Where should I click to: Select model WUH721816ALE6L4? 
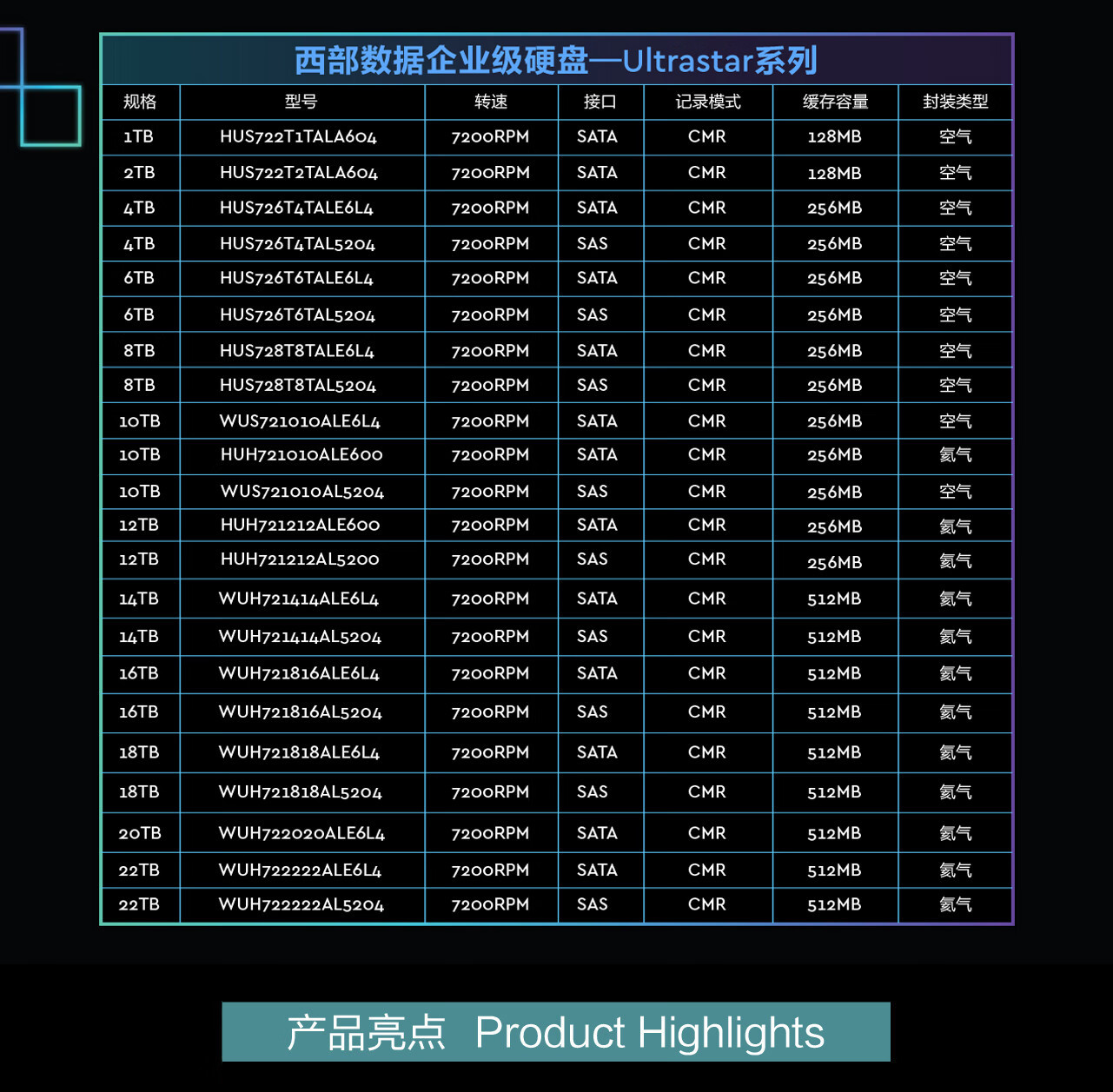click(299, 673)
